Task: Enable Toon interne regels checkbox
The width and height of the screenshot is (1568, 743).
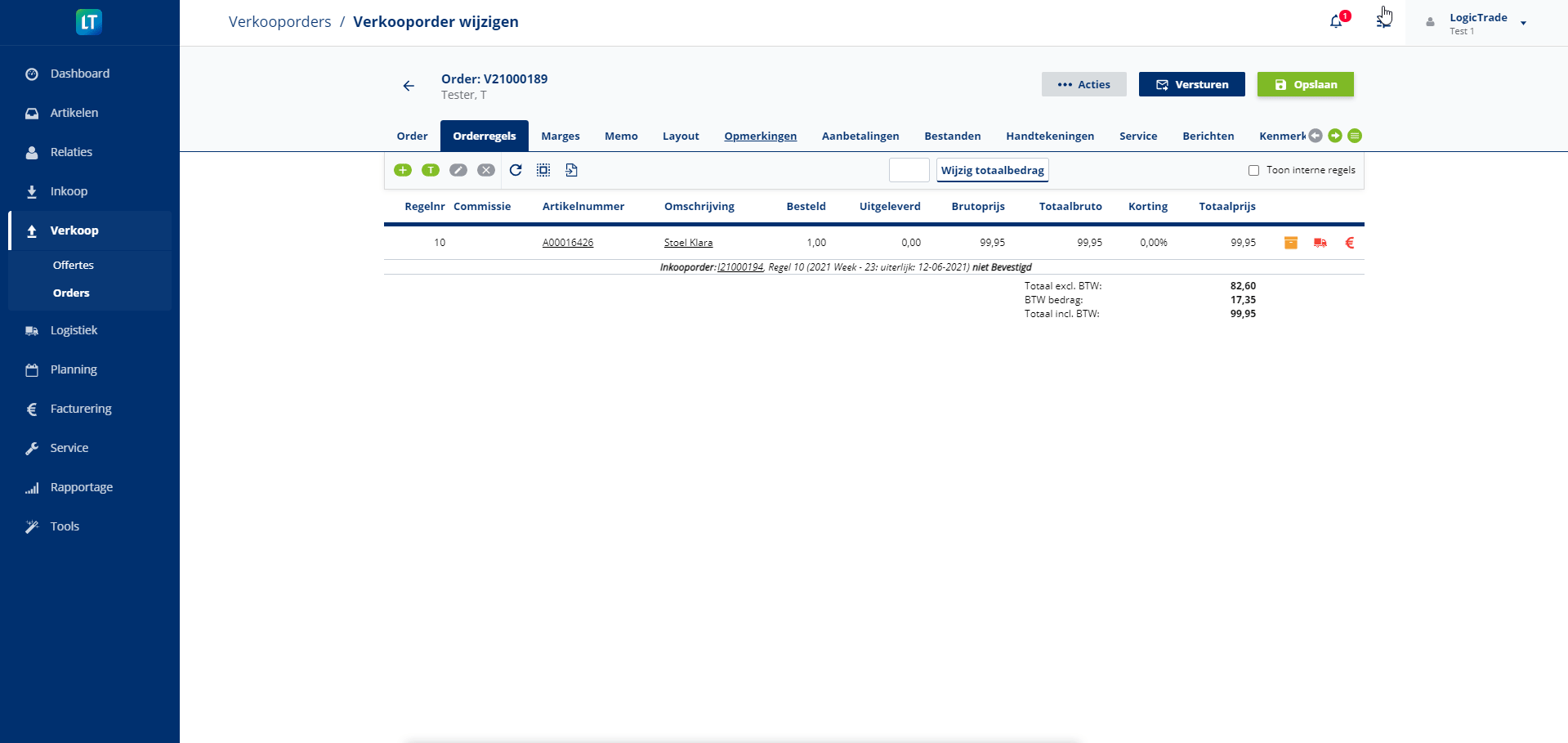Action: (1253, 171)
